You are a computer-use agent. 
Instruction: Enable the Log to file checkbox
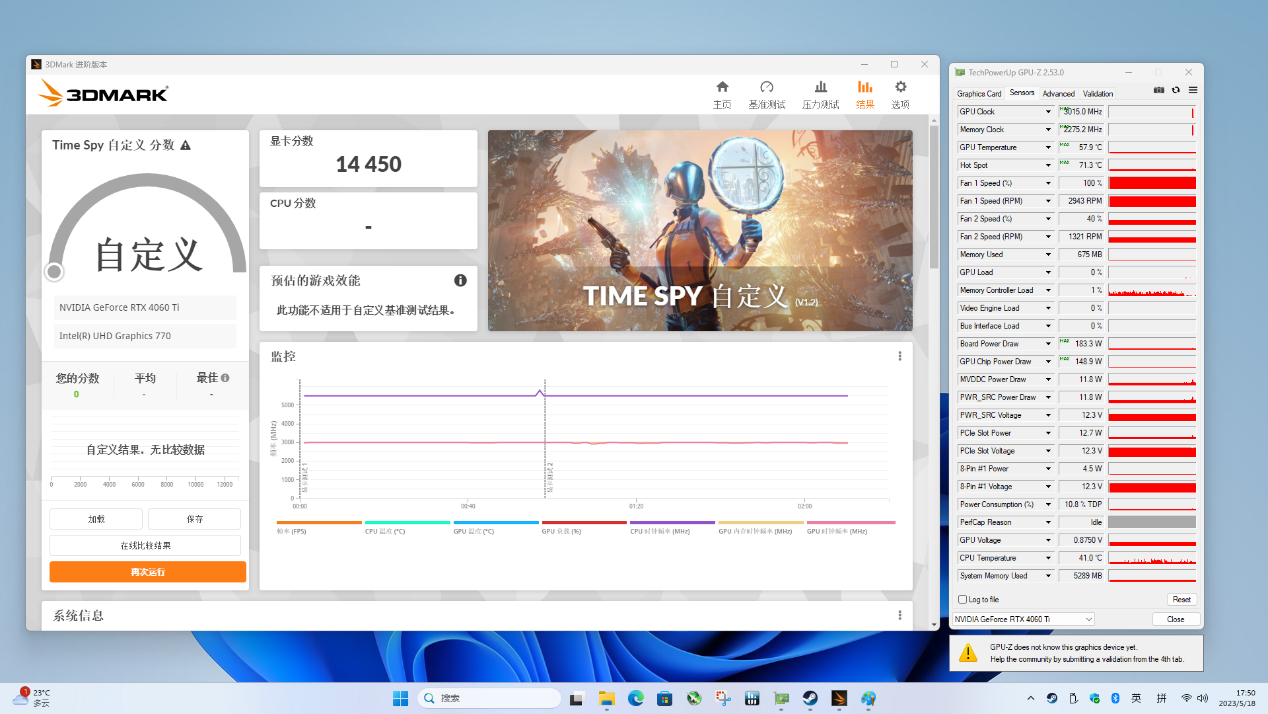pos(963,600)
